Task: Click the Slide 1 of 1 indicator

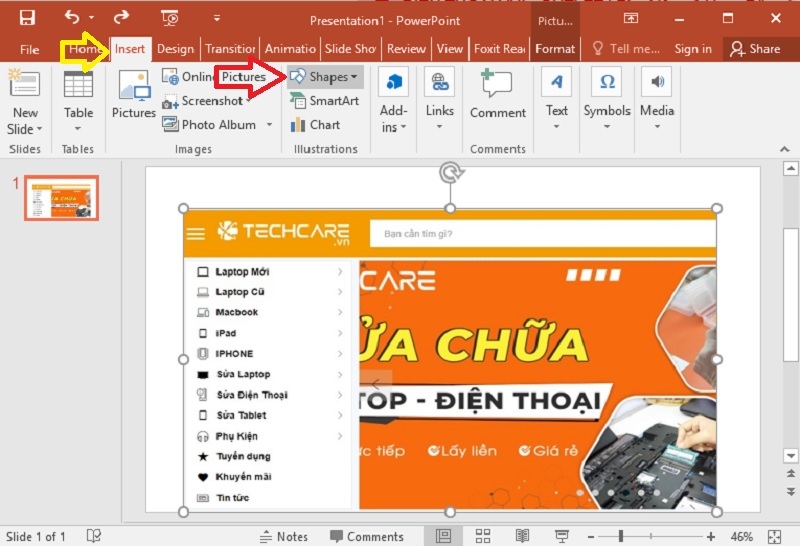Action: click(x=36, y=537)
